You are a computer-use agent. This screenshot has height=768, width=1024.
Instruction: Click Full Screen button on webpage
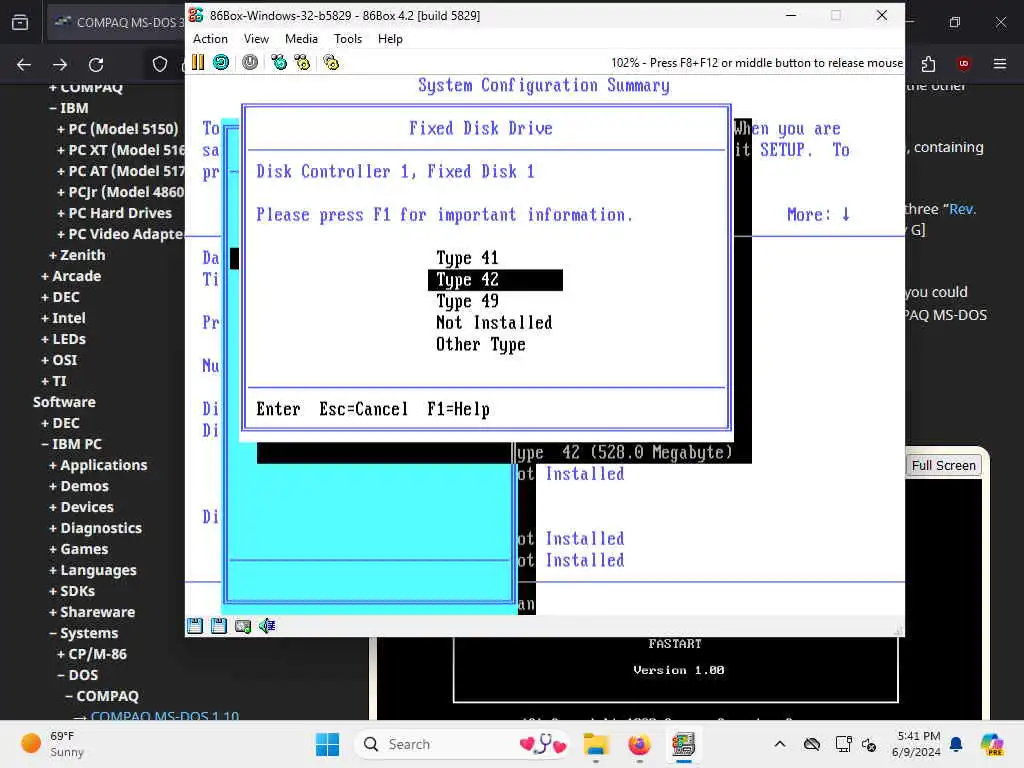(944, 465)
